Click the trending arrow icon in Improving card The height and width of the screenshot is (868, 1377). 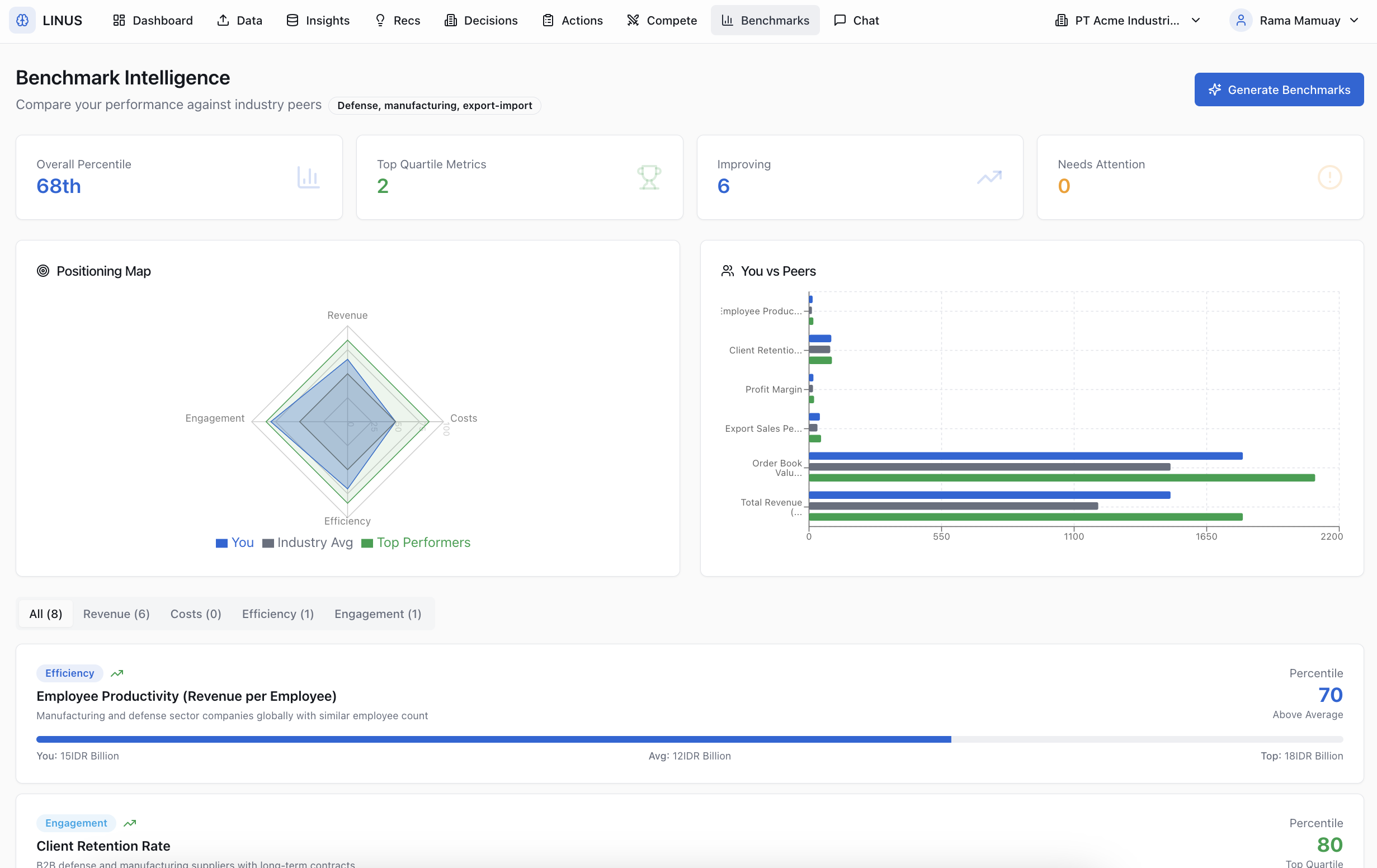coord(989,177)
